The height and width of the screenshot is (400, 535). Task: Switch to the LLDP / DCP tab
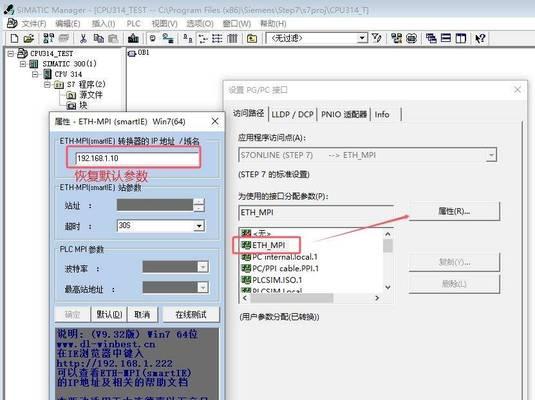tap(292, 114)
